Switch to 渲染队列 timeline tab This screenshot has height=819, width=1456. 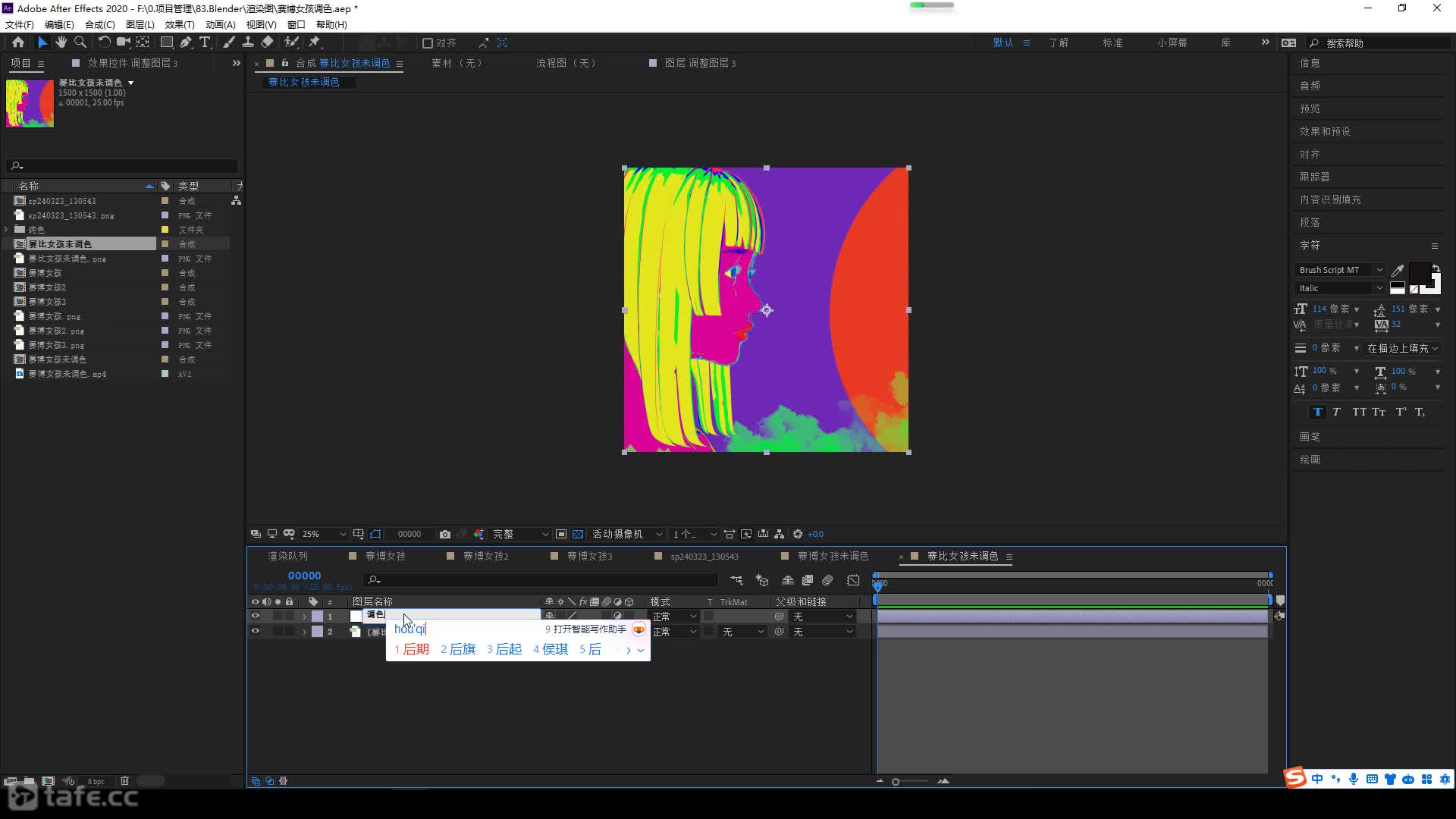click(287, 556)
